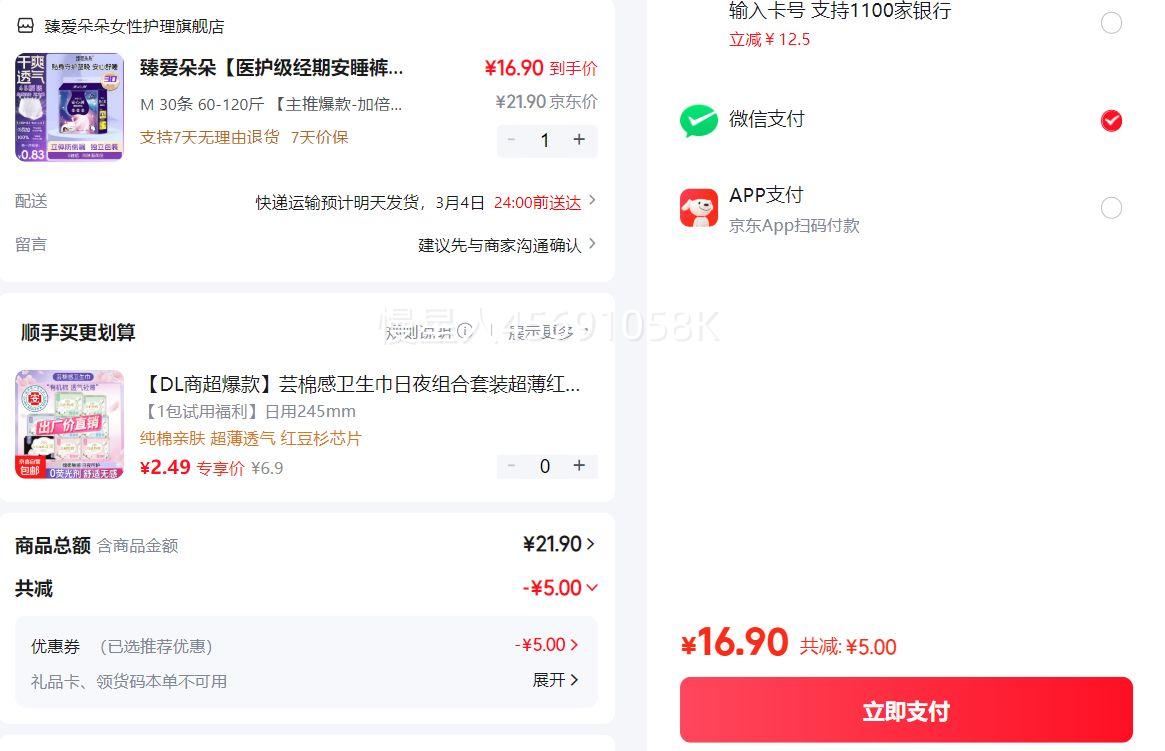Add one 芸棉感 sanitary pad pack

coord(579,466)
